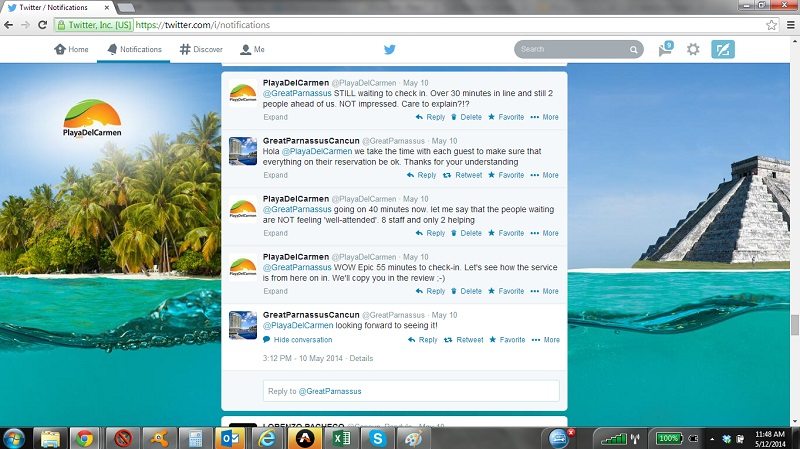800x449 pixels.
Task: Expand the 'Hola @PlayaDelCarmen' tweet
Action: coord(276,175)
